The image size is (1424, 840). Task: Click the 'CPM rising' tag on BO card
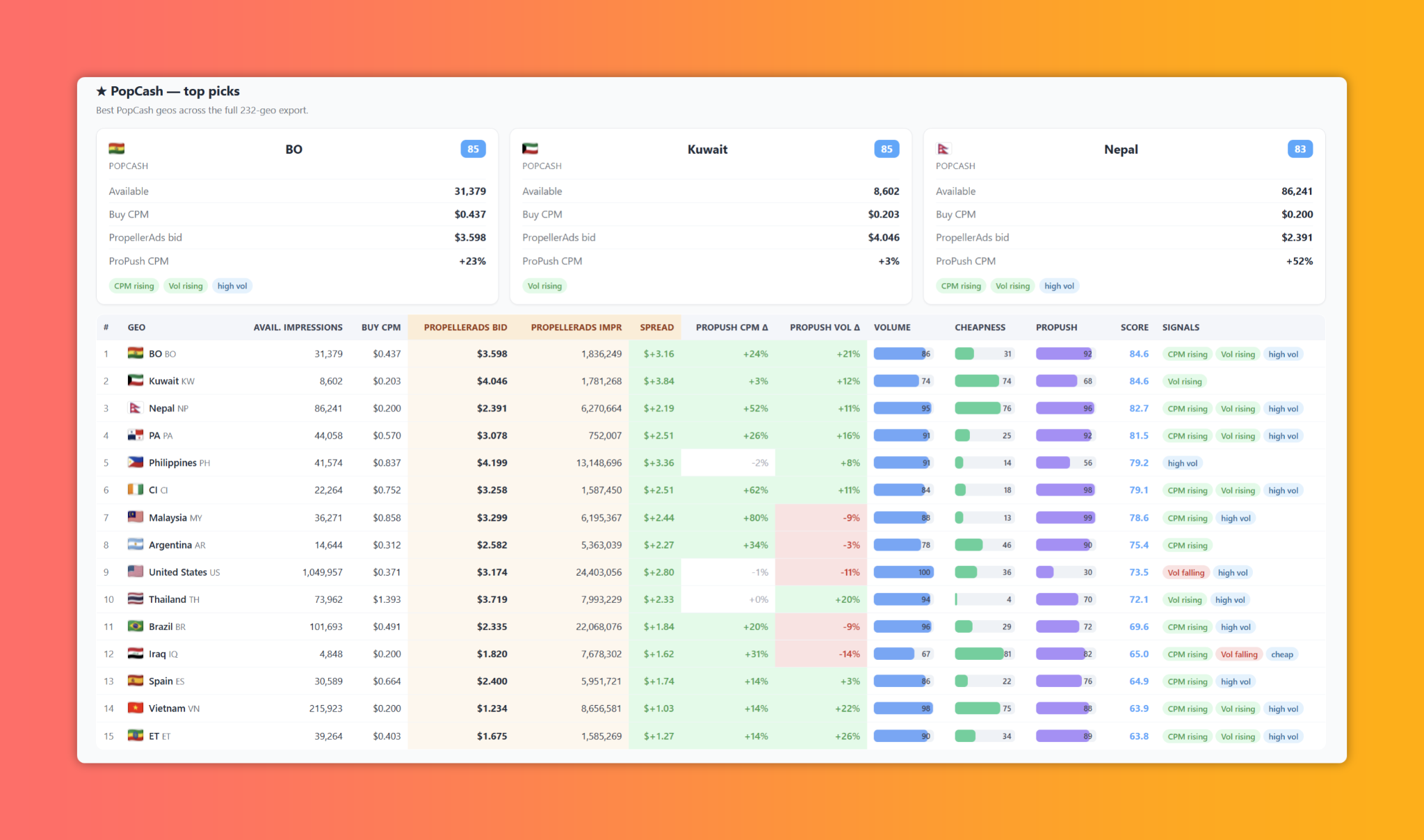pyautogui.click(x=134, y=286)
